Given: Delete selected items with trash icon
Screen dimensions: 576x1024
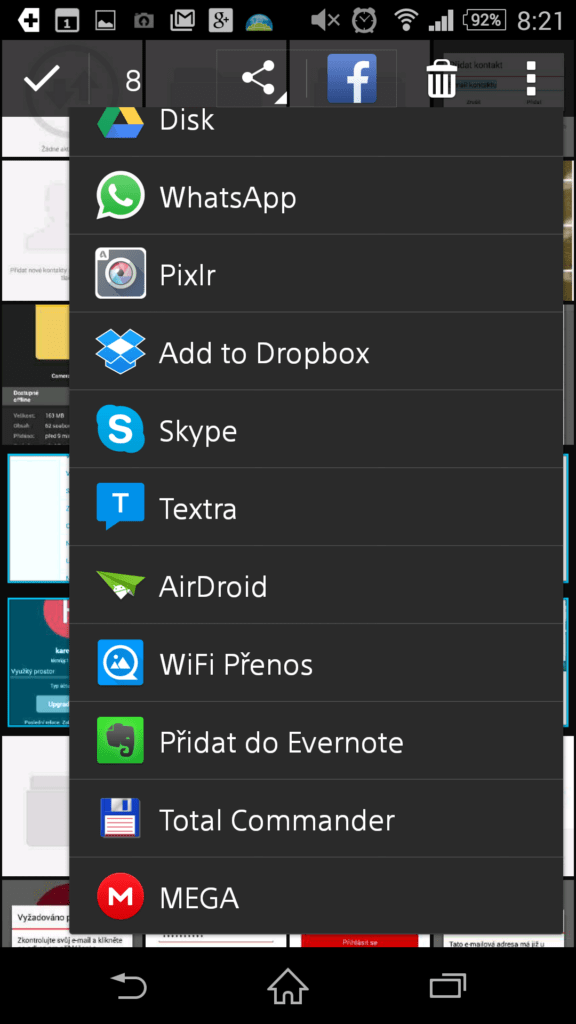Looking at the screenshot, I should 441,79.
